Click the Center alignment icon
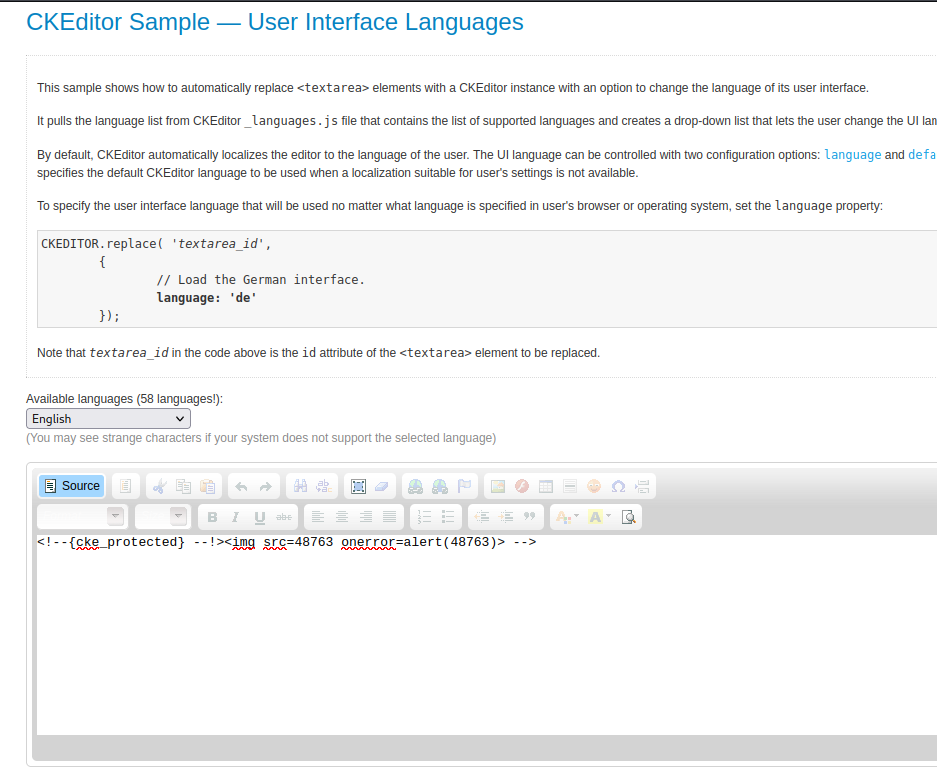This screenshot has height=772, width=937. pos(342,517)
